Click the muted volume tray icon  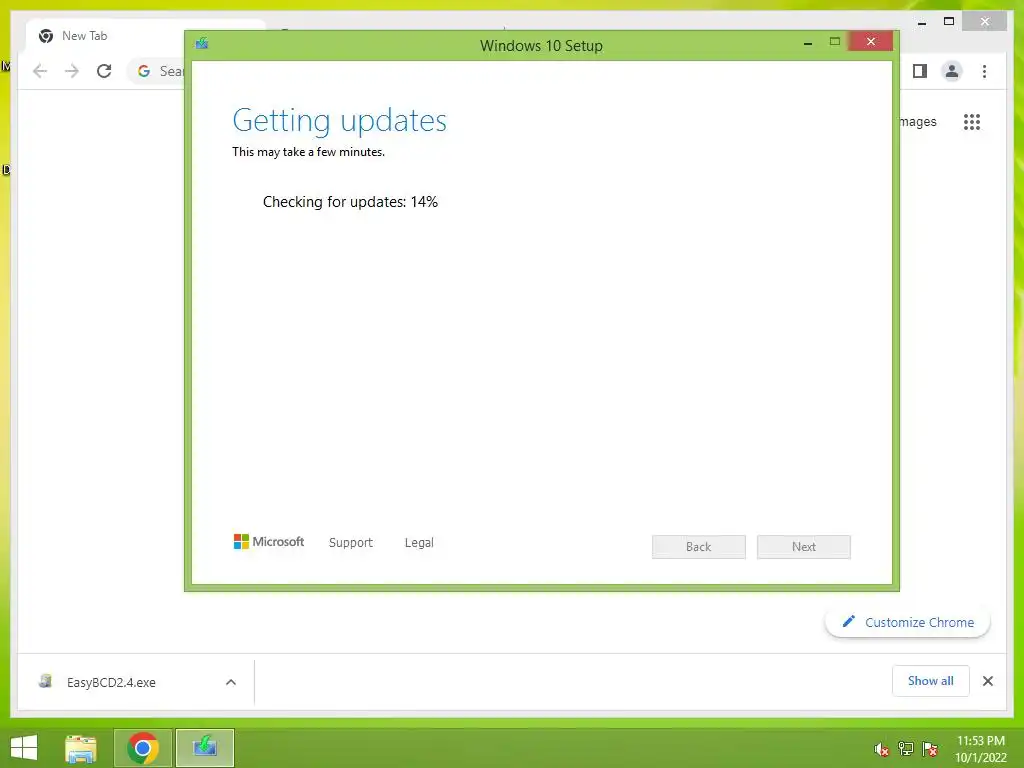(881, 749)
